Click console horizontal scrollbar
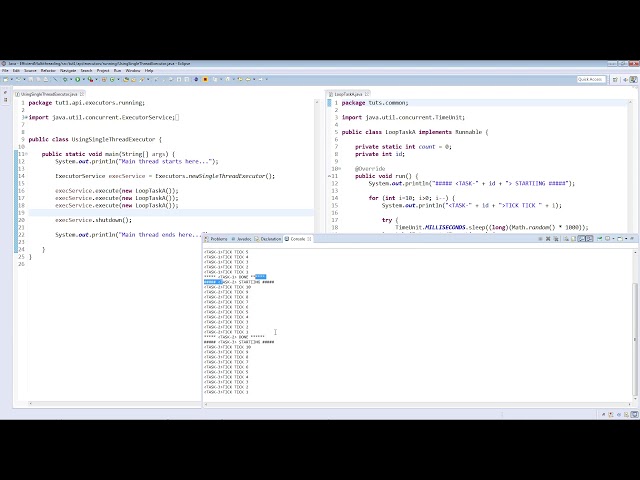The image size is (640, 480). coord(417,404)
